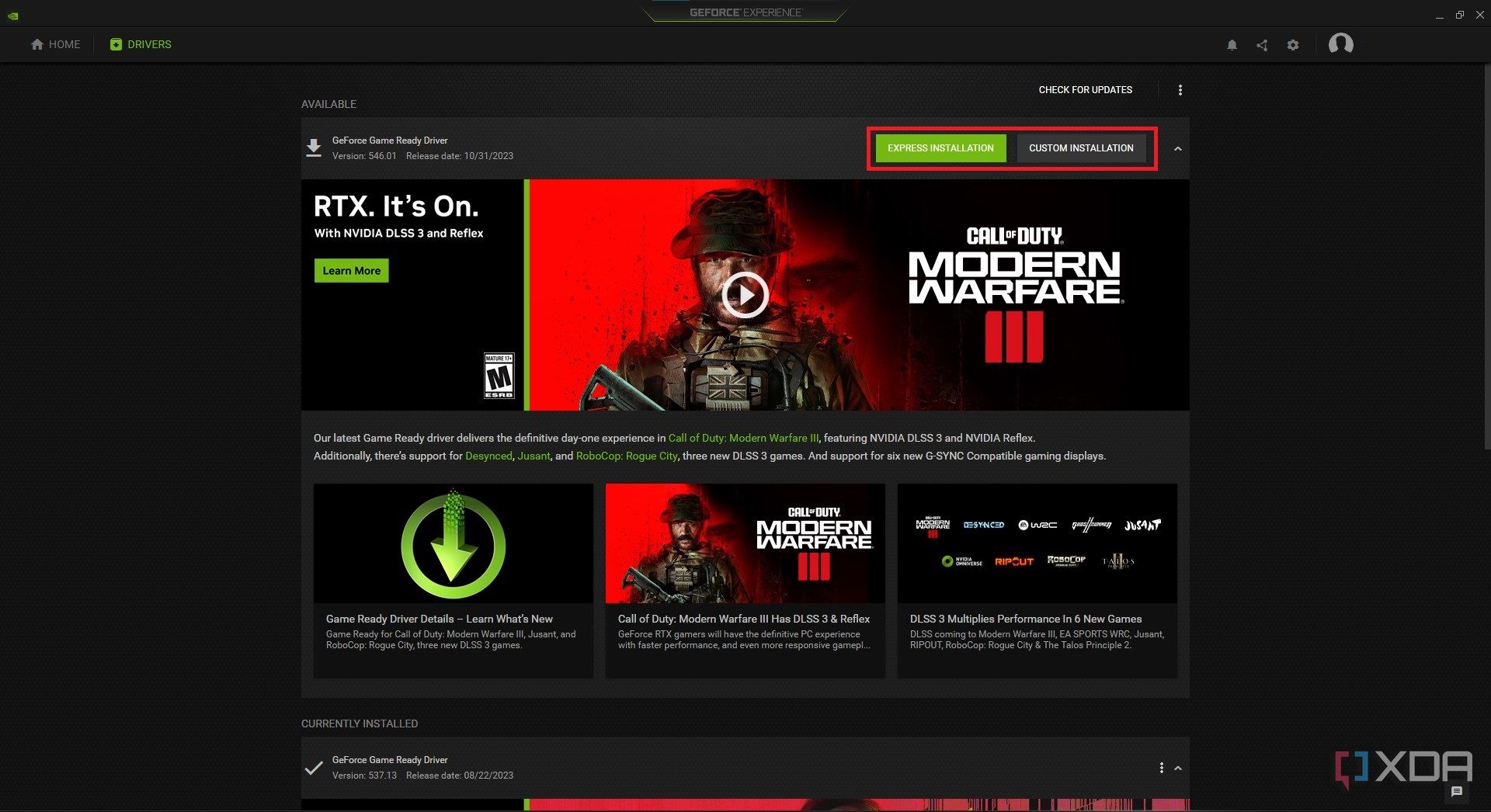The image size is (1491, 812).
Task: Open the three-dot menu next to Check for Updates
Action: click(1180, 90)
